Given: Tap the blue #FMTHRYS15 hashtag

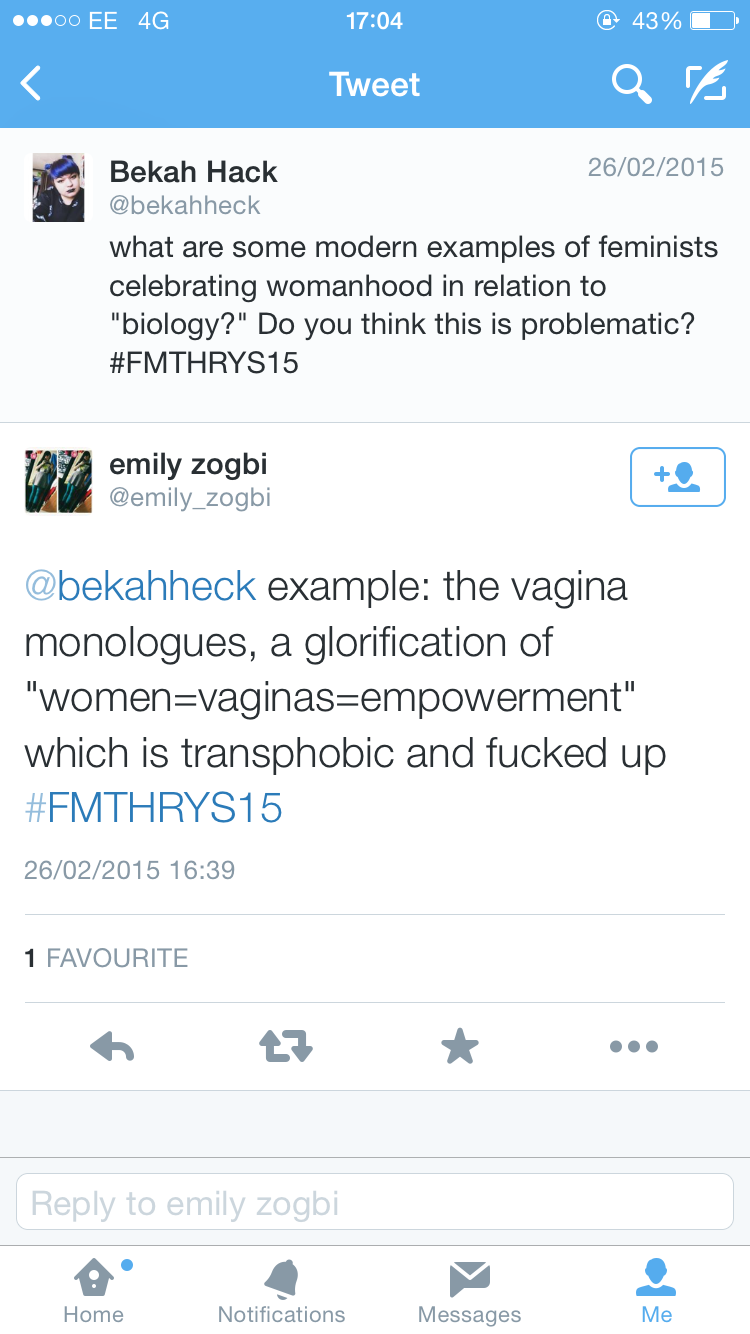Looking at the screenshot, I should click(153, 808).
